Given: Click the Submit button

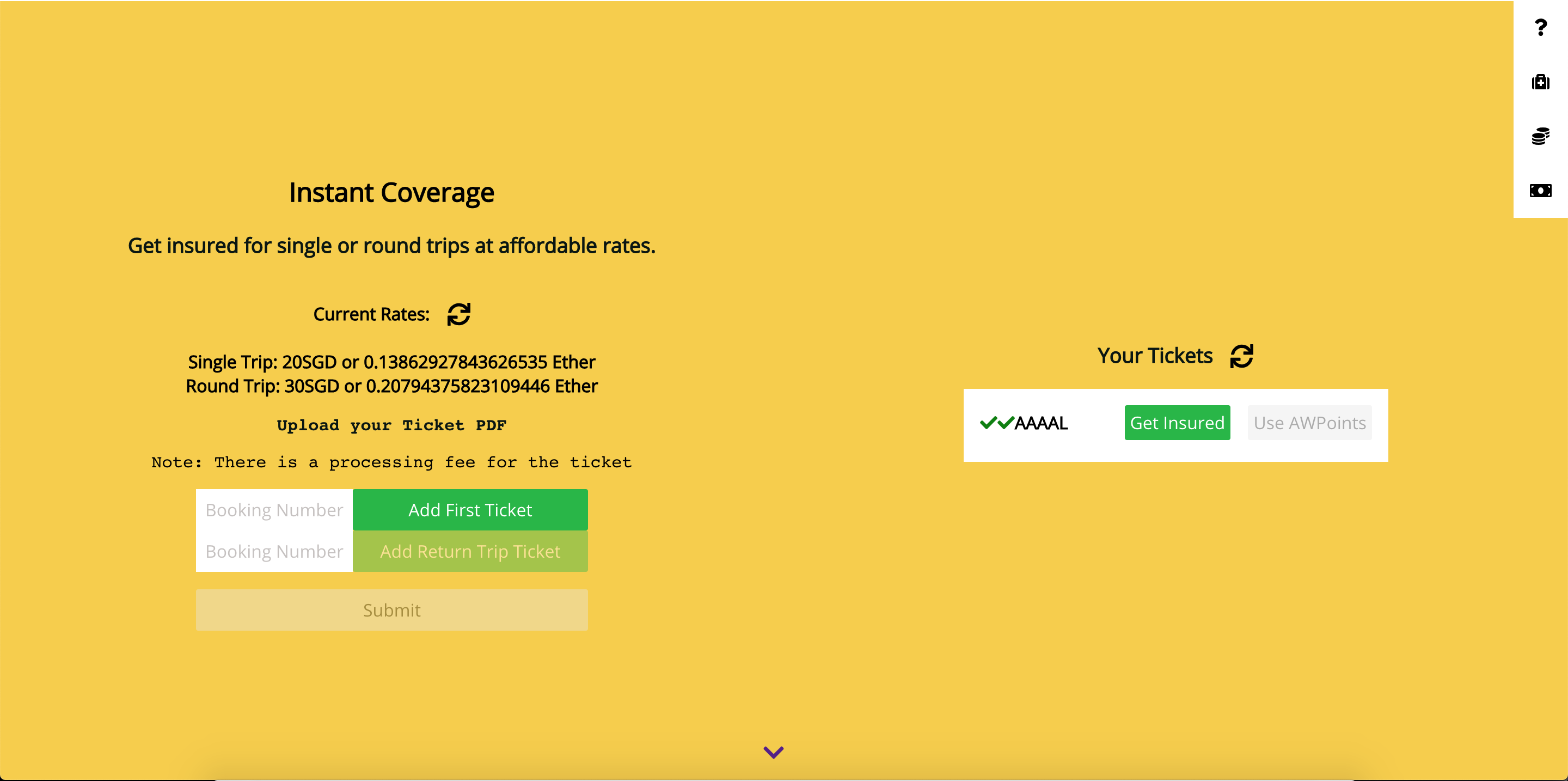Looking at the screenshot, I should pos(391,610).
